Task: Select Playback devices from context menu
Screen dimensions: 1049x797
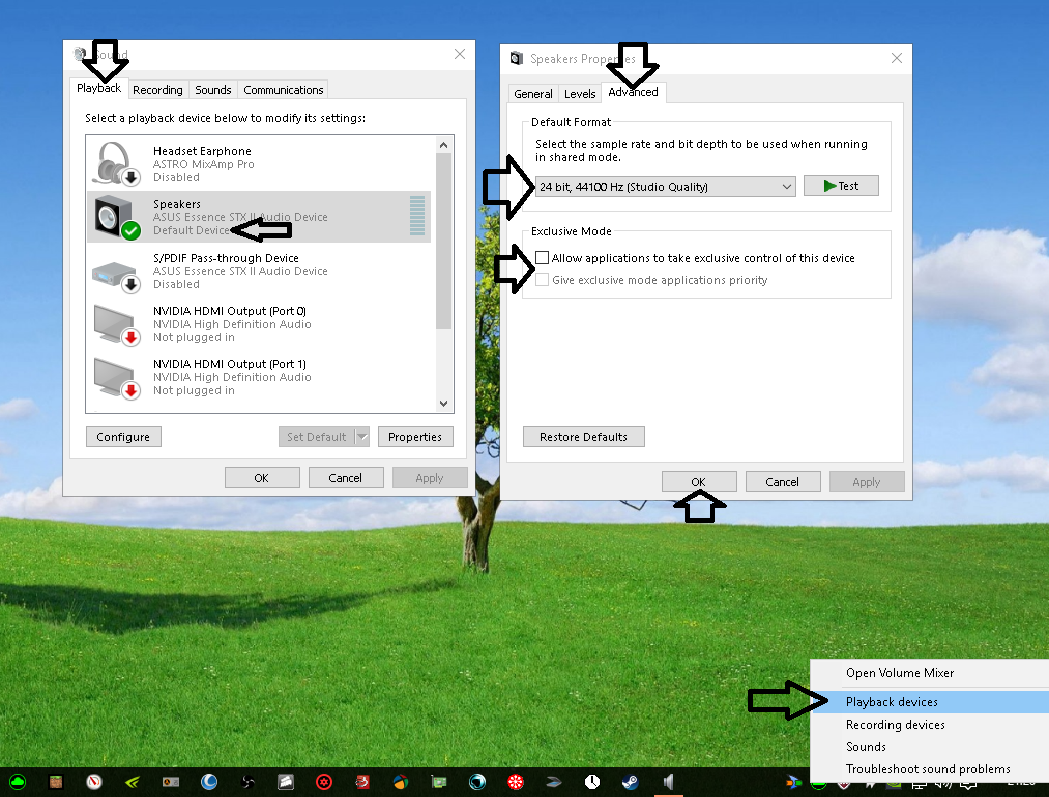Action: (892, 702)
